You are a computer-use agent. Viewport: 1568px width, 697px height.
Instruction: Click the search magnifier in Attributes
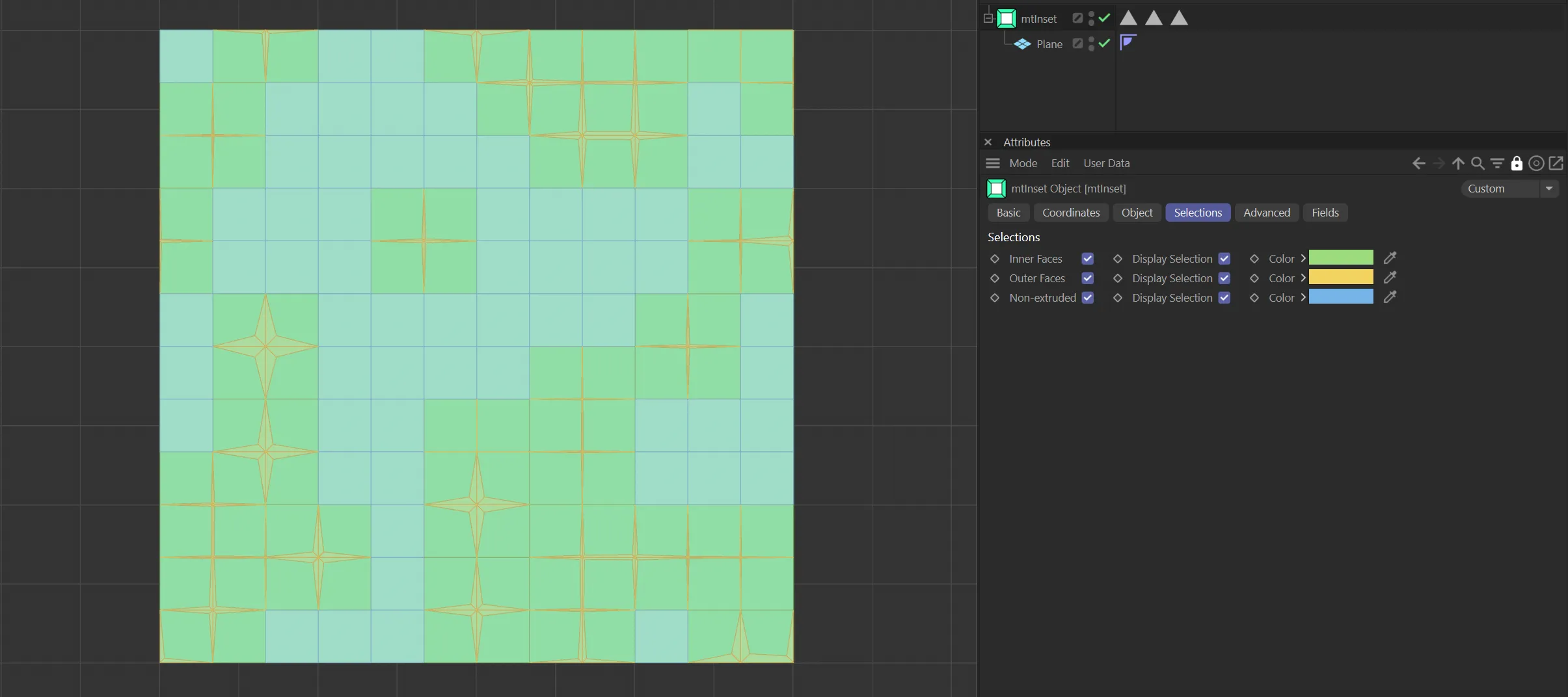pos(1478,163)
